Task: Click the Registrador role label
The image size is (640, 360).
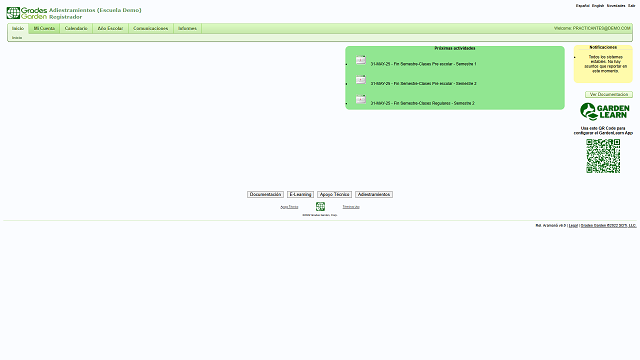Action: pyautogui.click(x=66, y=17)
